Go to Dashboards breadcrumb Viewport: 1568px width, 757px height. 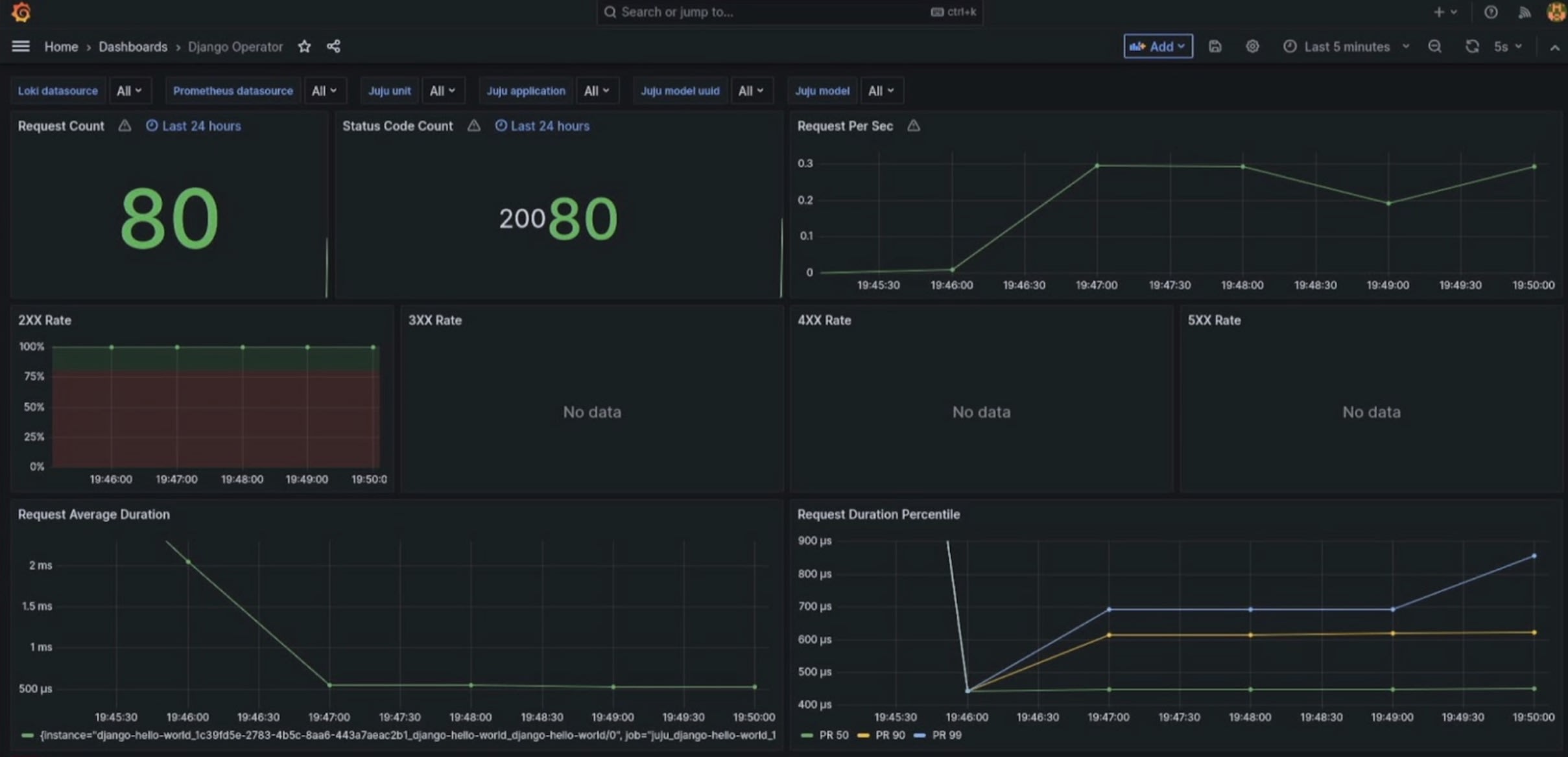coord(133,47)
